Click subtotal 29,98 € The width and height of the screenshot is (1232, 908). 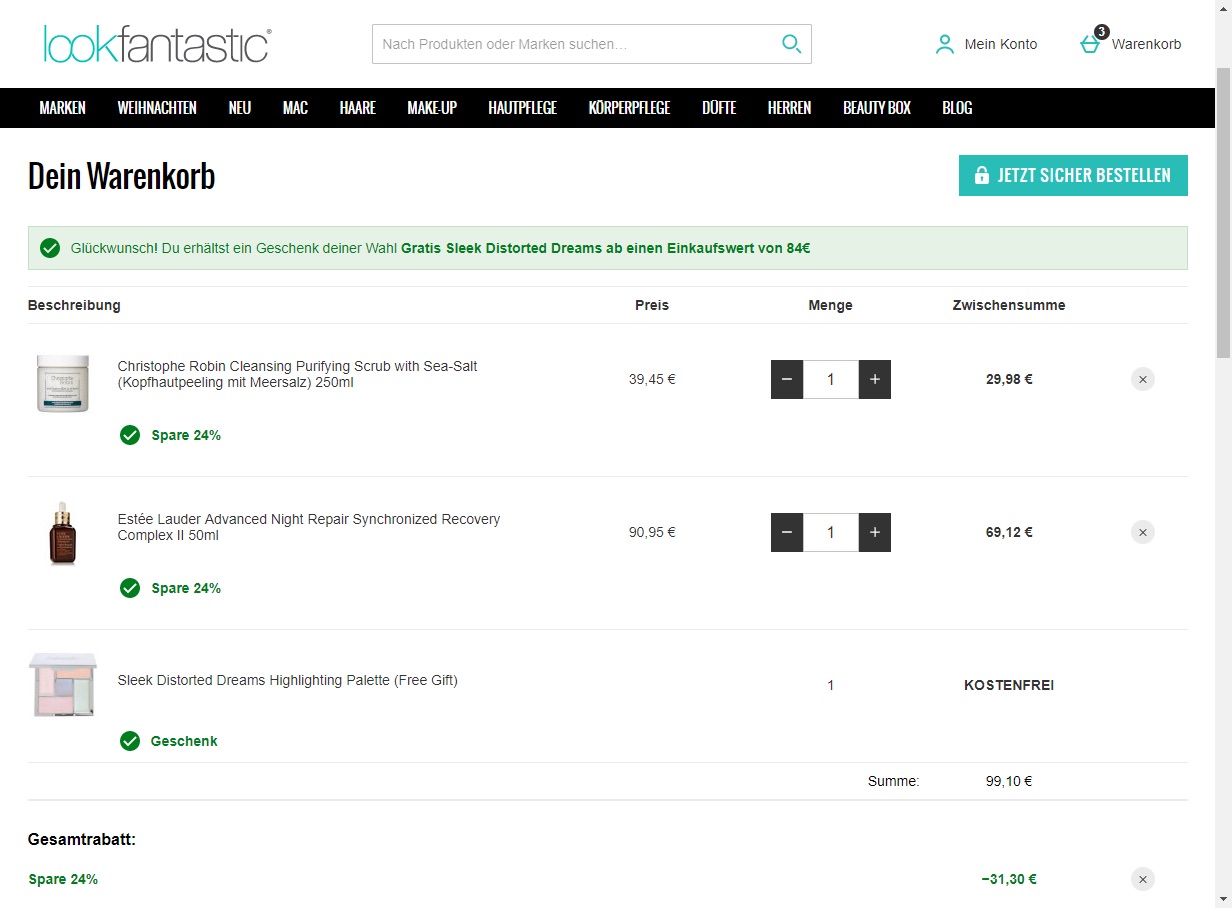pos(1009,379)
